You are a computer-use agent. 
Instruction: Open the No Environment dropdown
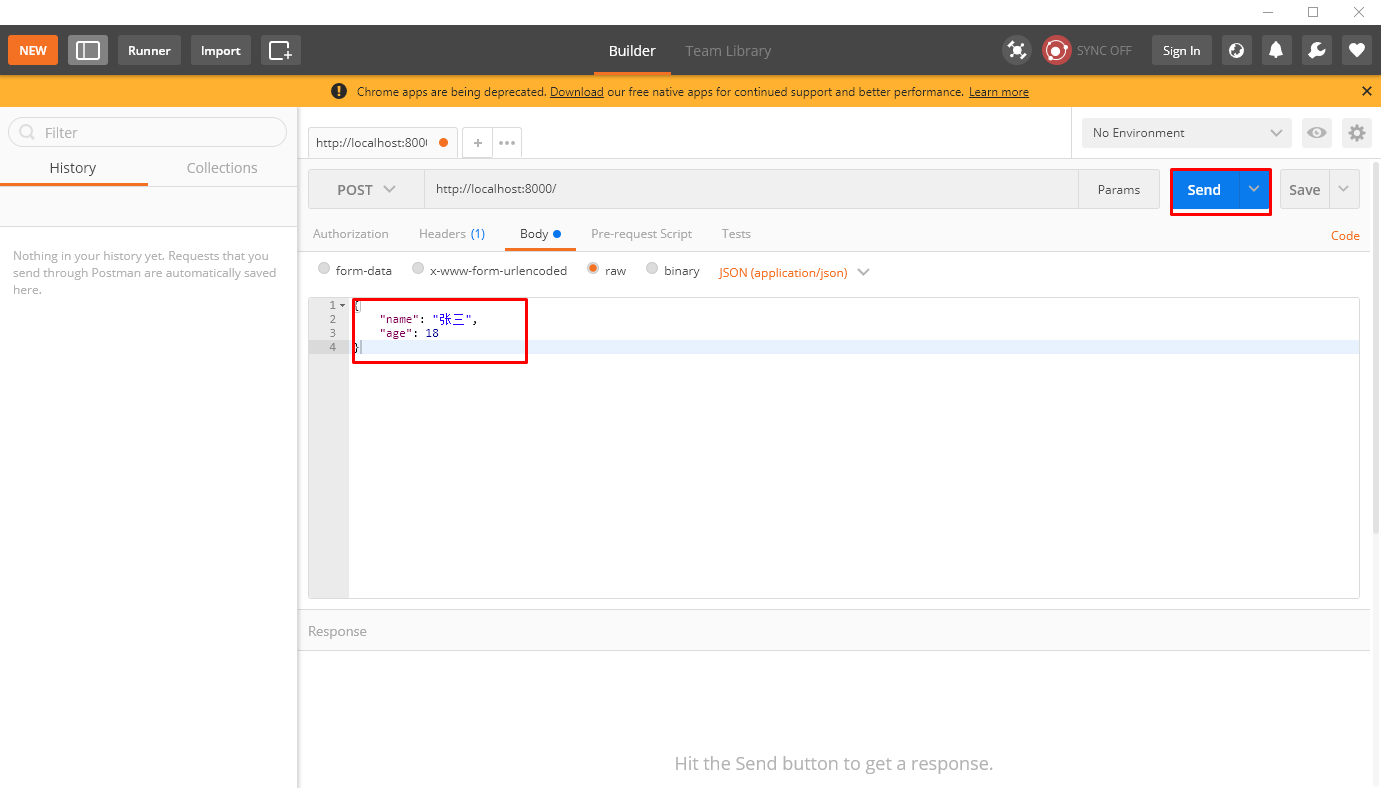click(x=1187, y=133)
